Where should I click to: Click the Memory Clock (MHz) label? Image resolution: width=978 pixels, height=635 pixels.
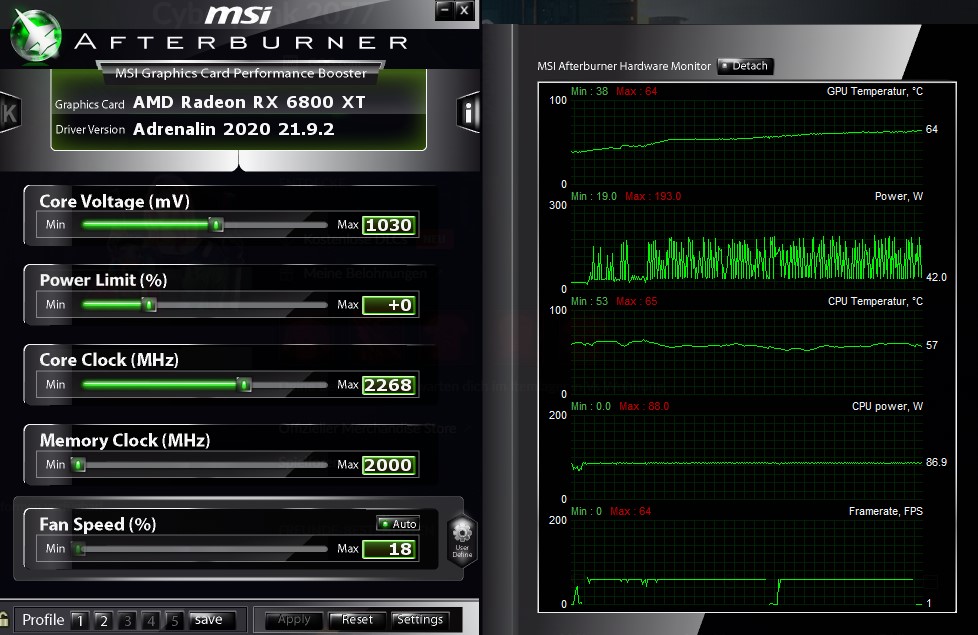125,440
